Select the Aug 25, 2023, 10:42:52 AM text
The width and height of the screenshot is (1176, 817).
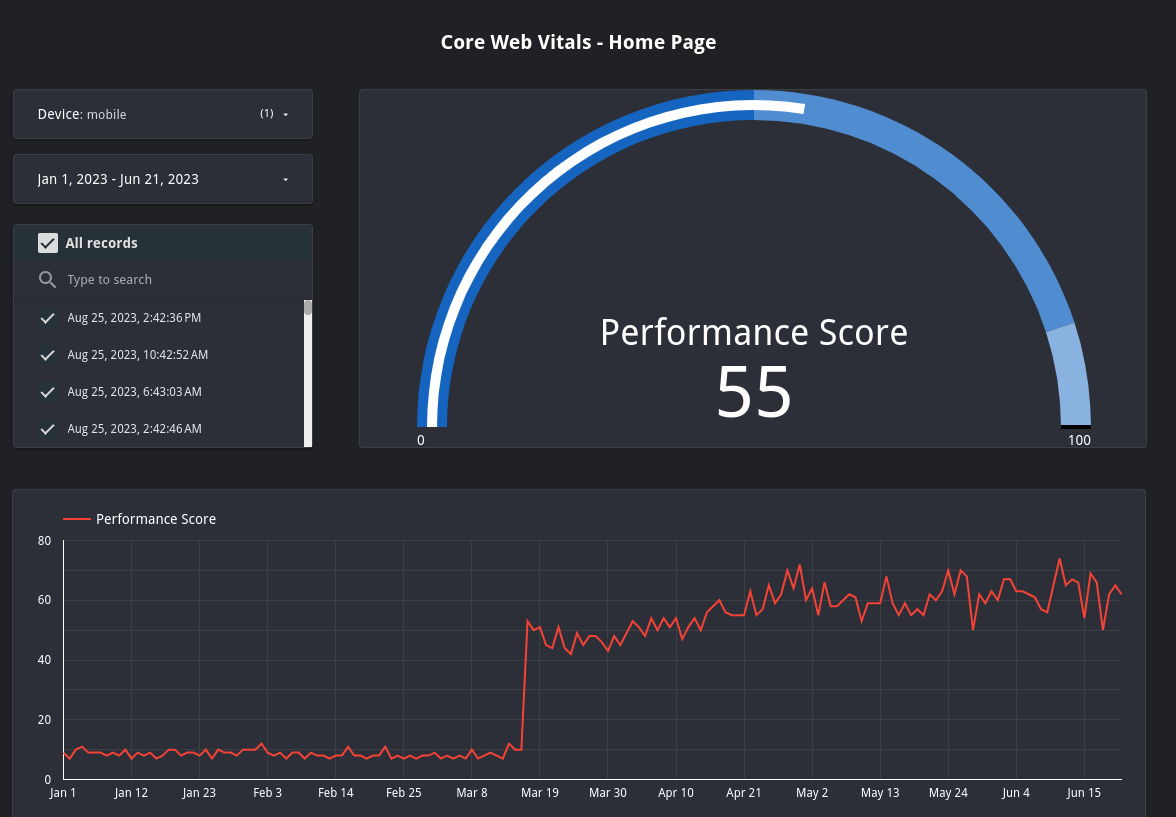[x=138, y=355]
